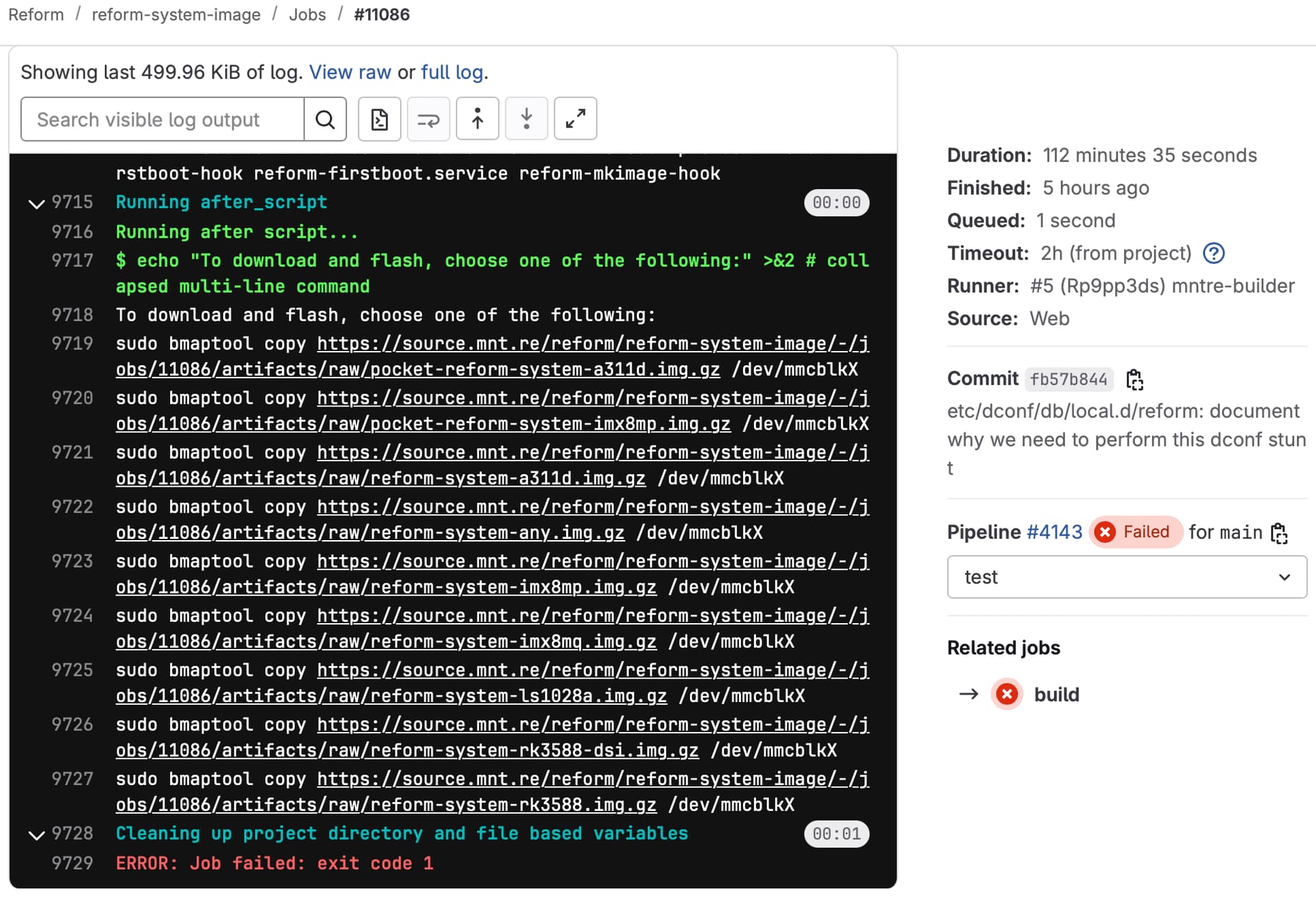Click the 00:00 section duration badge

coord(836,203)
